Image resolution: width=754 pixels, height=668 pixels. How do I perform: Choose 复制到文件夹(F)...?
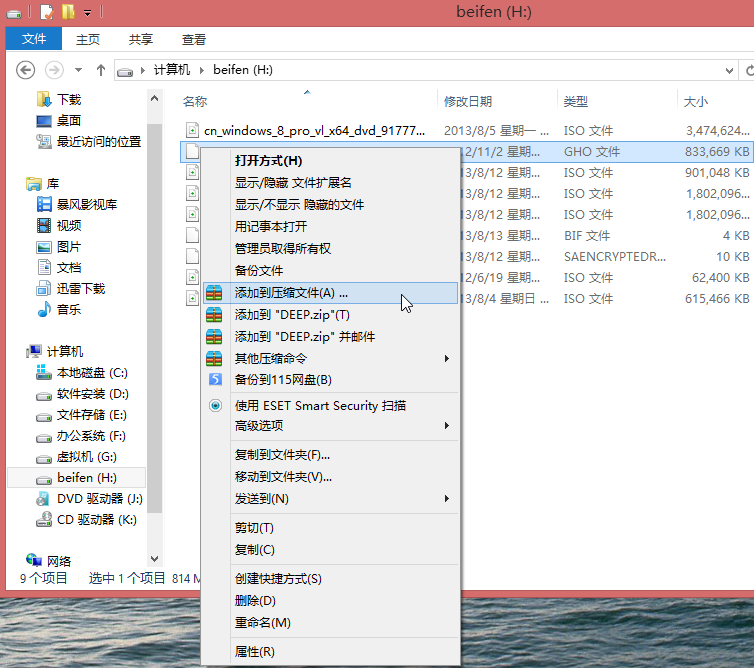pyautogui.click(x=330, y=454)
